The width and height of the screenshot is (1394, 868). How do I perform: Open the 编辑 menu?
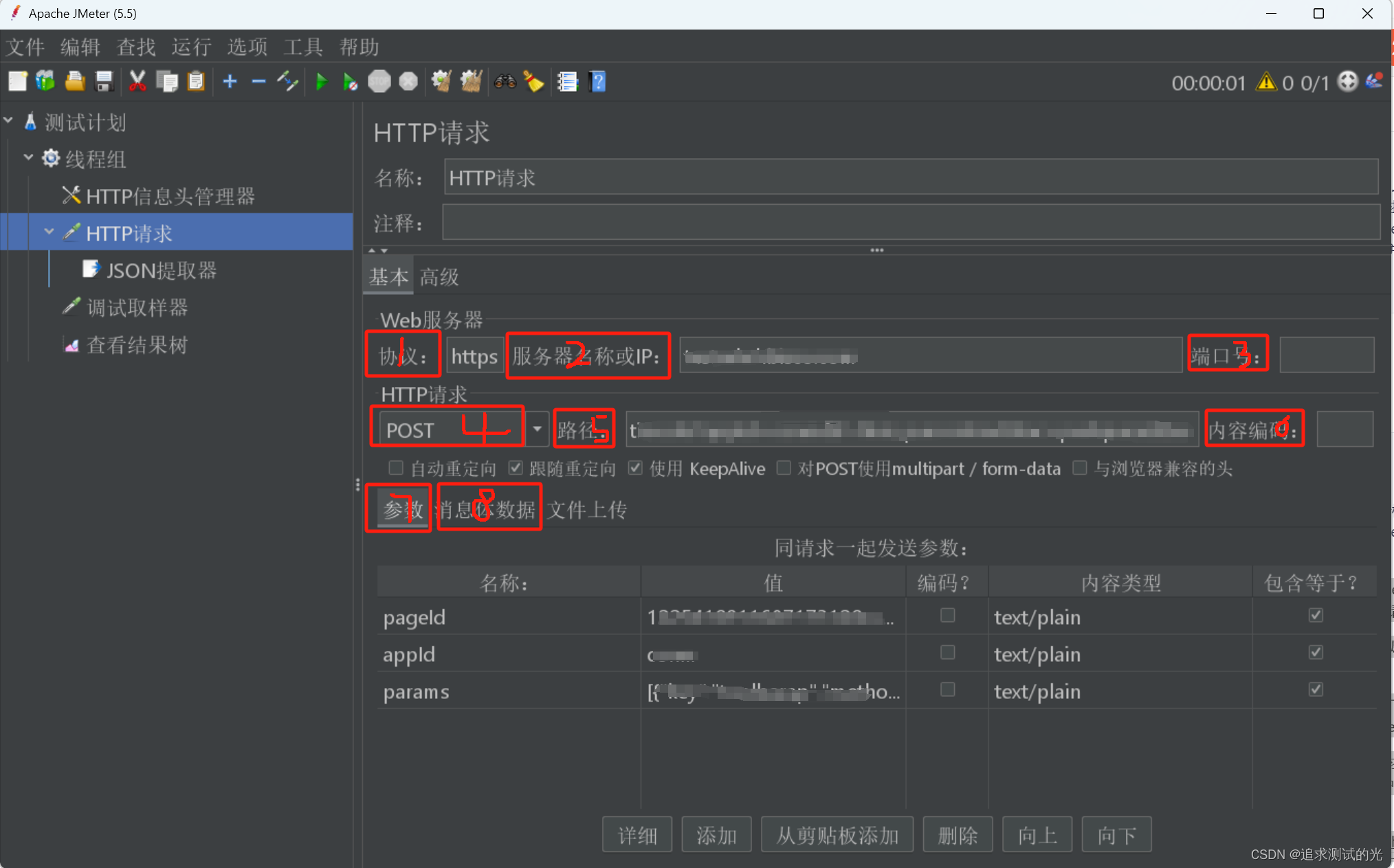[x=80, y=47]
